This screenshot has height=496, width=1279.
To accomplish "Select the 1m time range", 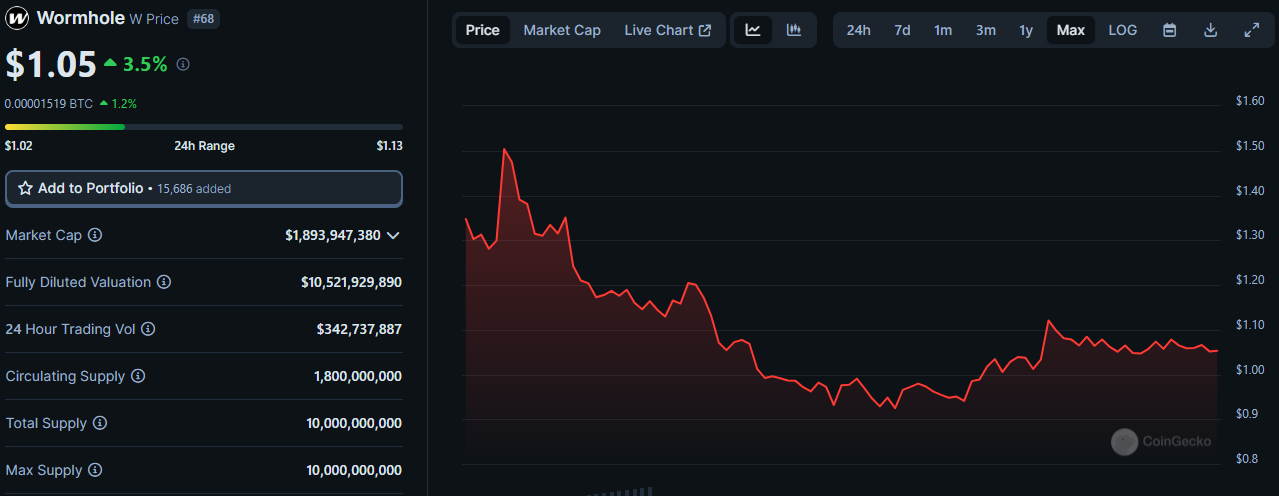I will tap(943, 30).
